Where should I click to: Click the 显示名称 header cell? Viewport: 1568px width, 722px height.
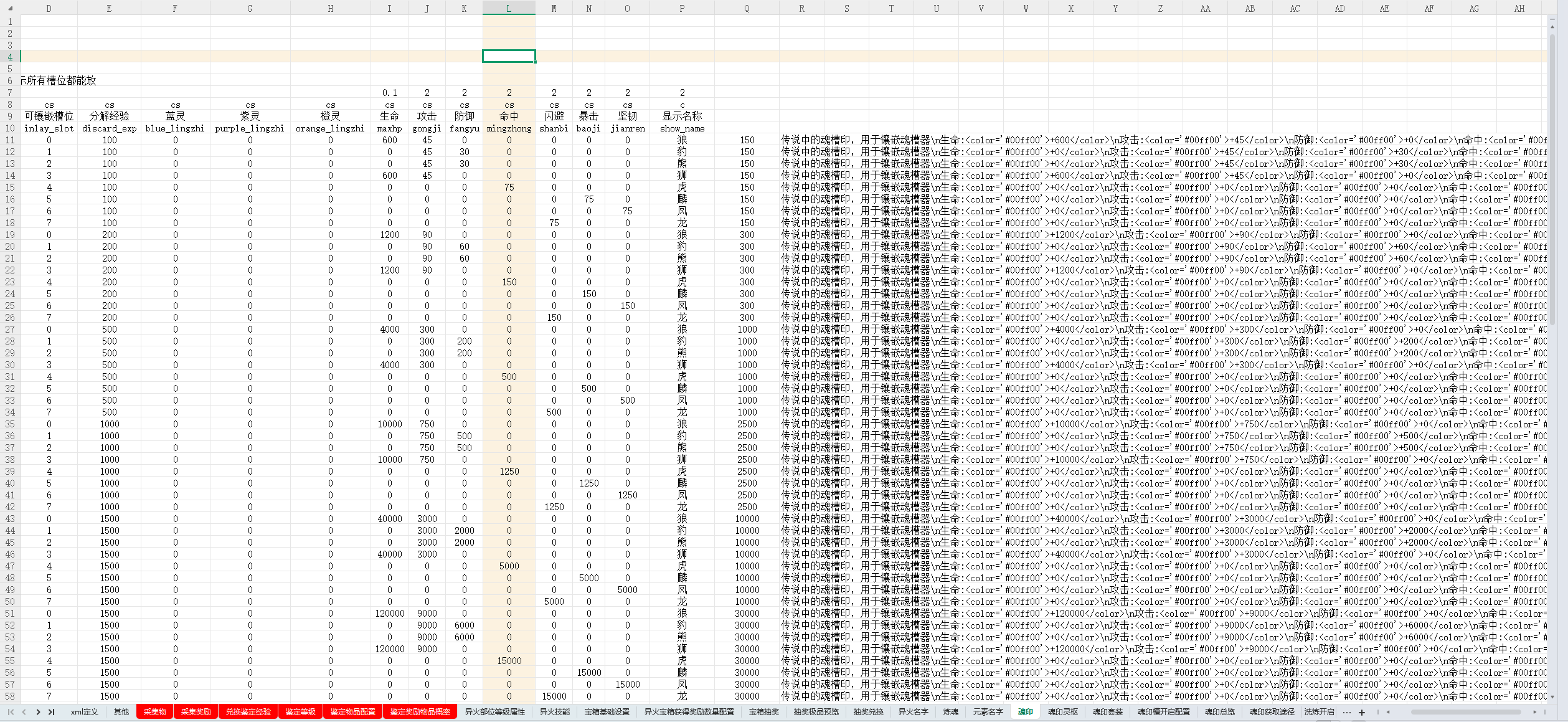[682, 116]
